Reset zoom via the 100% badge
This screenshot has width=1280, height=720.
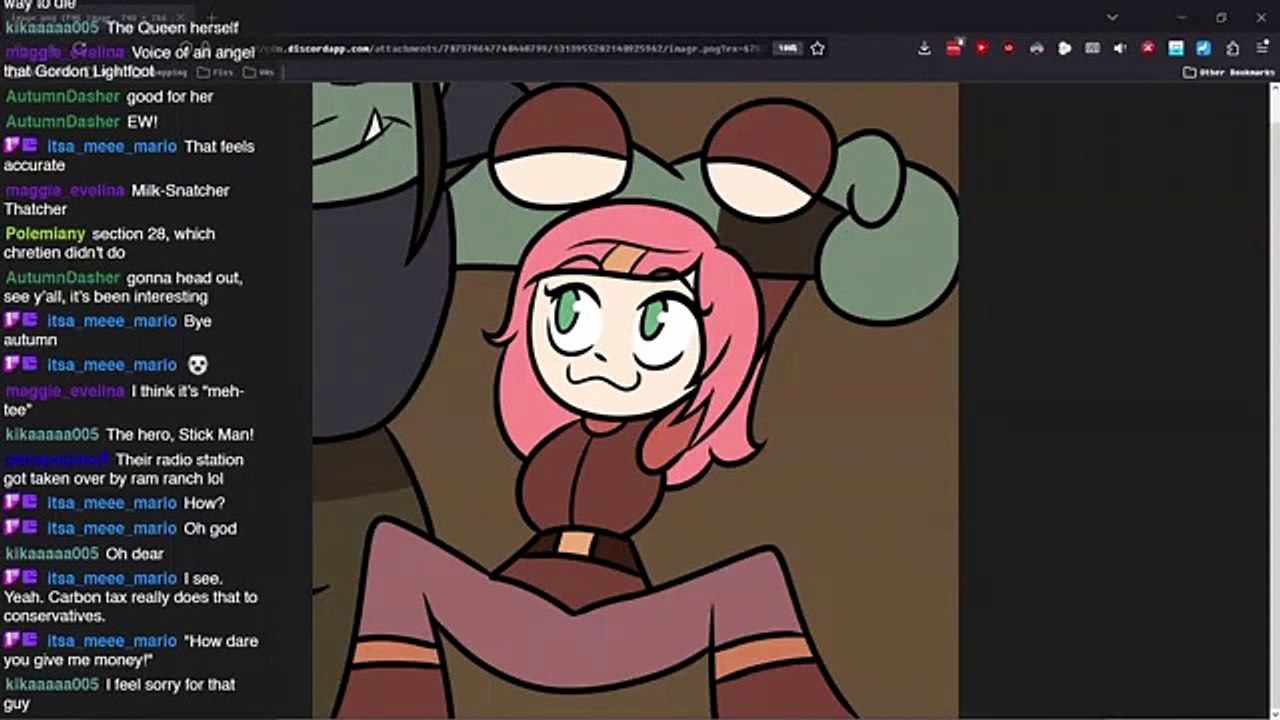coord(788,48)
